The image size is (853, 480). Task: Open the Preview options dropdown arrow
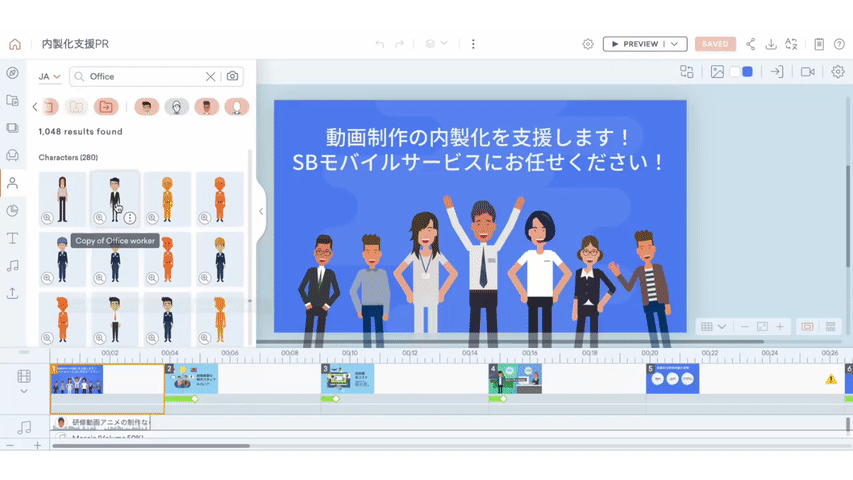(x=676, y=44)
